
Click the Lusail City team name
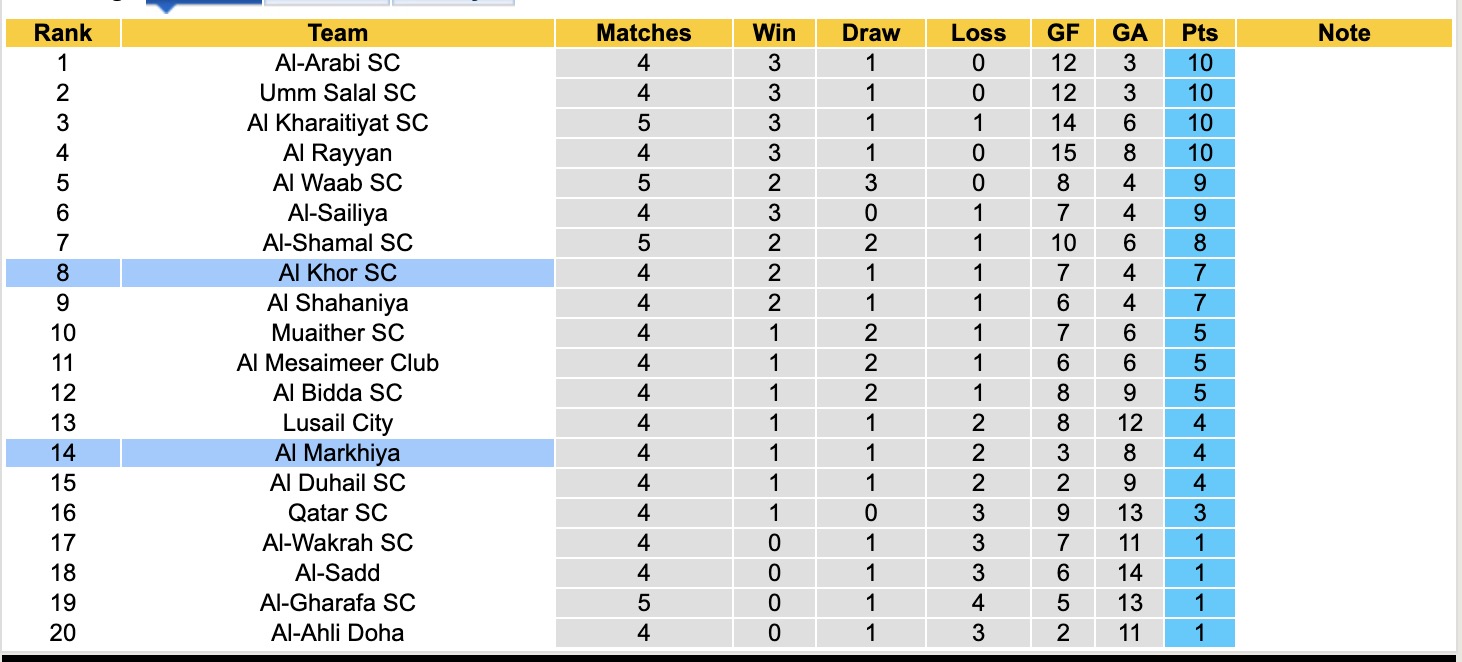(x=337, y=423)
